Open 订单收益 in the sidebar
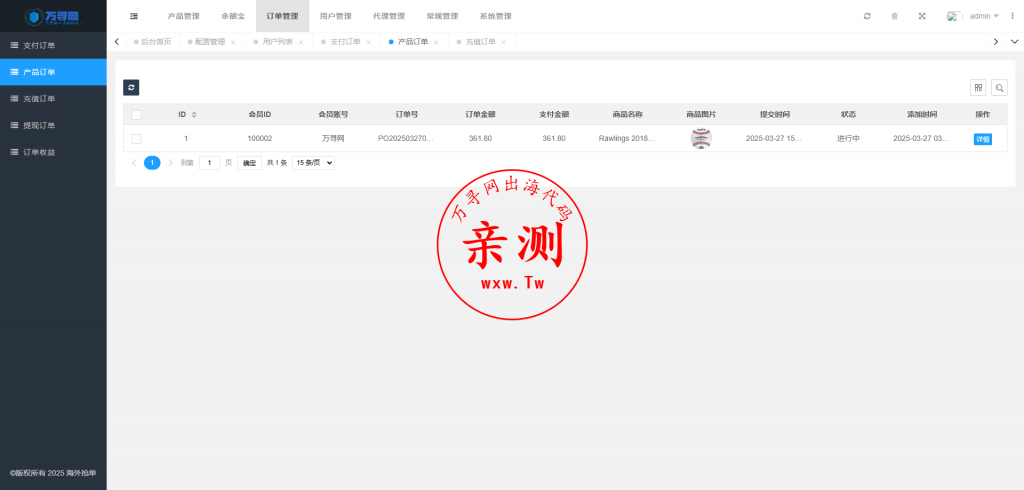The height and width of the screenshot is (490, 1024). point(53,152)
